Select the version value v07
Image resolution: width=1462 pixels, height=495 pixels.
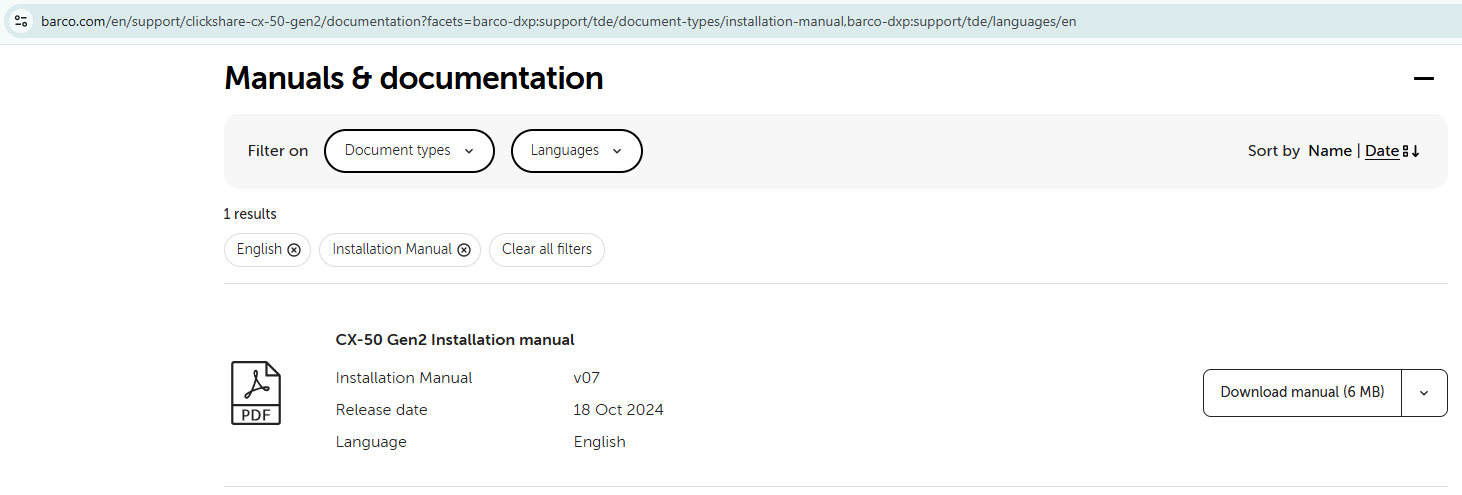[587, 378]
